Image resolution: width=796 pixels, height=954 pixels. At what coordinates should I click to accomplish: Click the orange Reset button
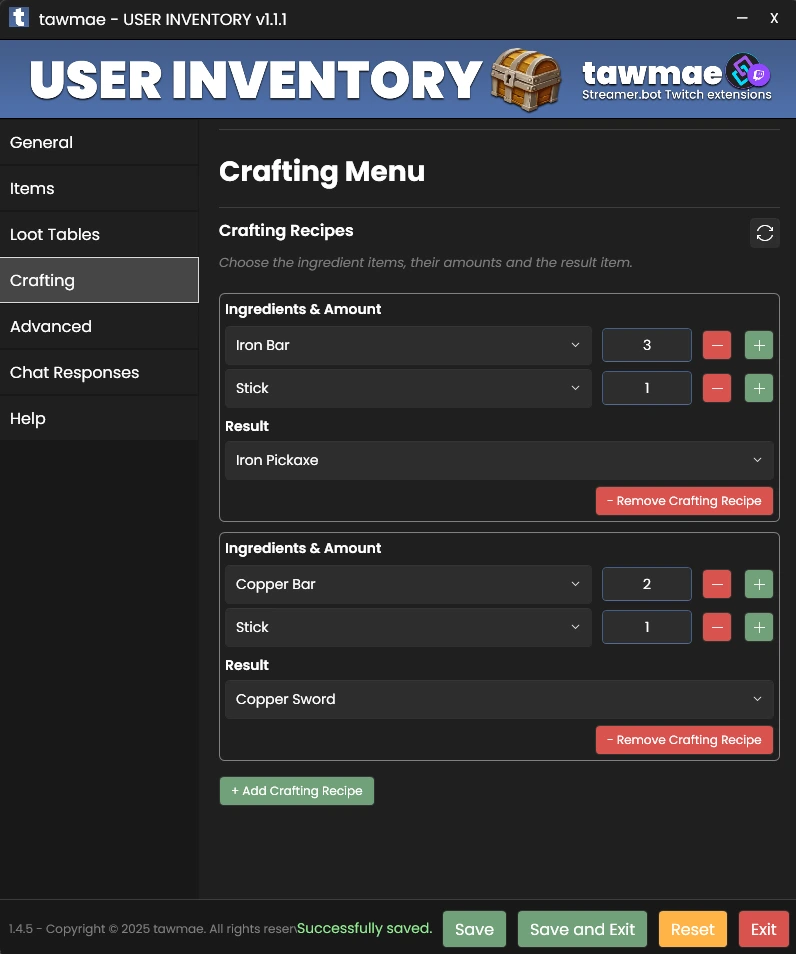(x=692, y=929)
